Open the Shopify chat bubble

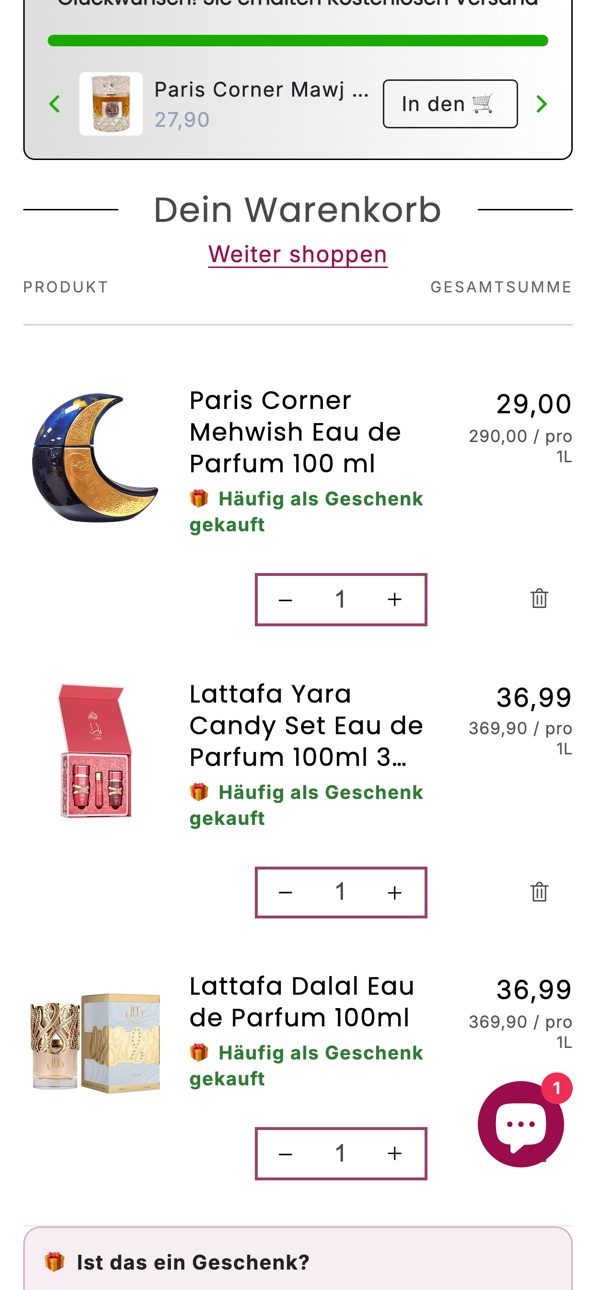521,1124
